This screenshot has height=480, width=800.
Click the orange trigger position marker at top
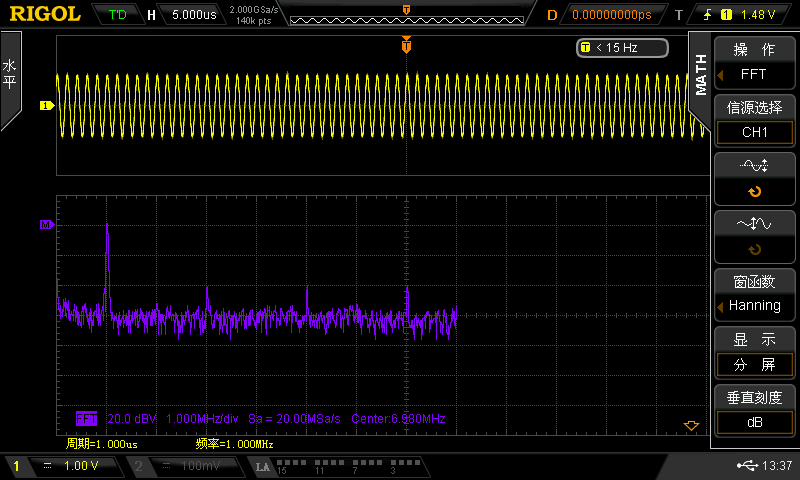coord(406,46)
